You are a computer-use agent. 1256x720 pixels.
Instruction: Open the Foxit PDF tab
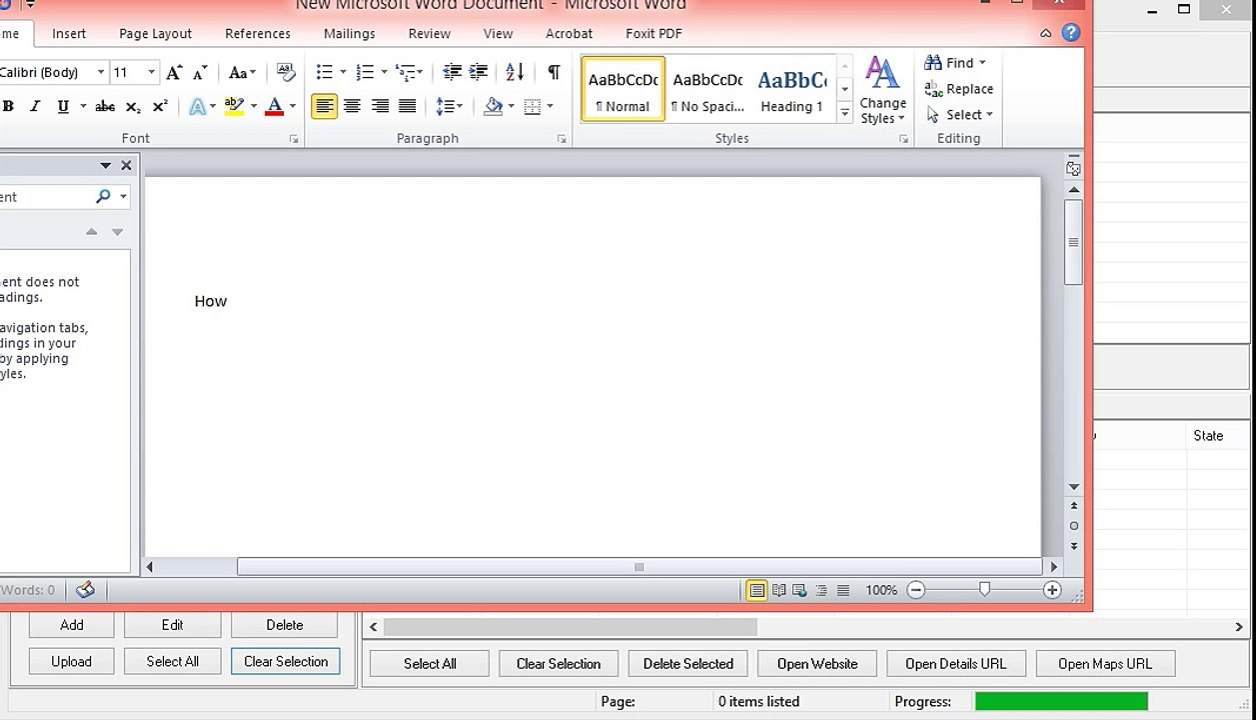(x=654, y=33)
